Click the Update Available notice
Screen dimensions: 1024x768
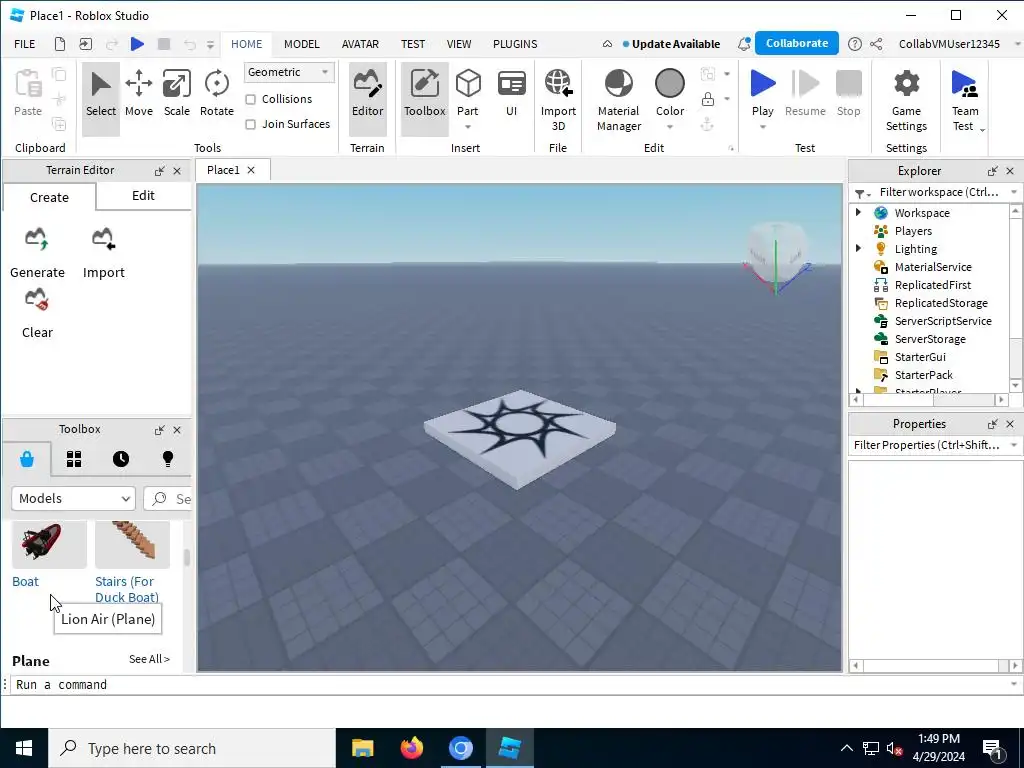671,44
